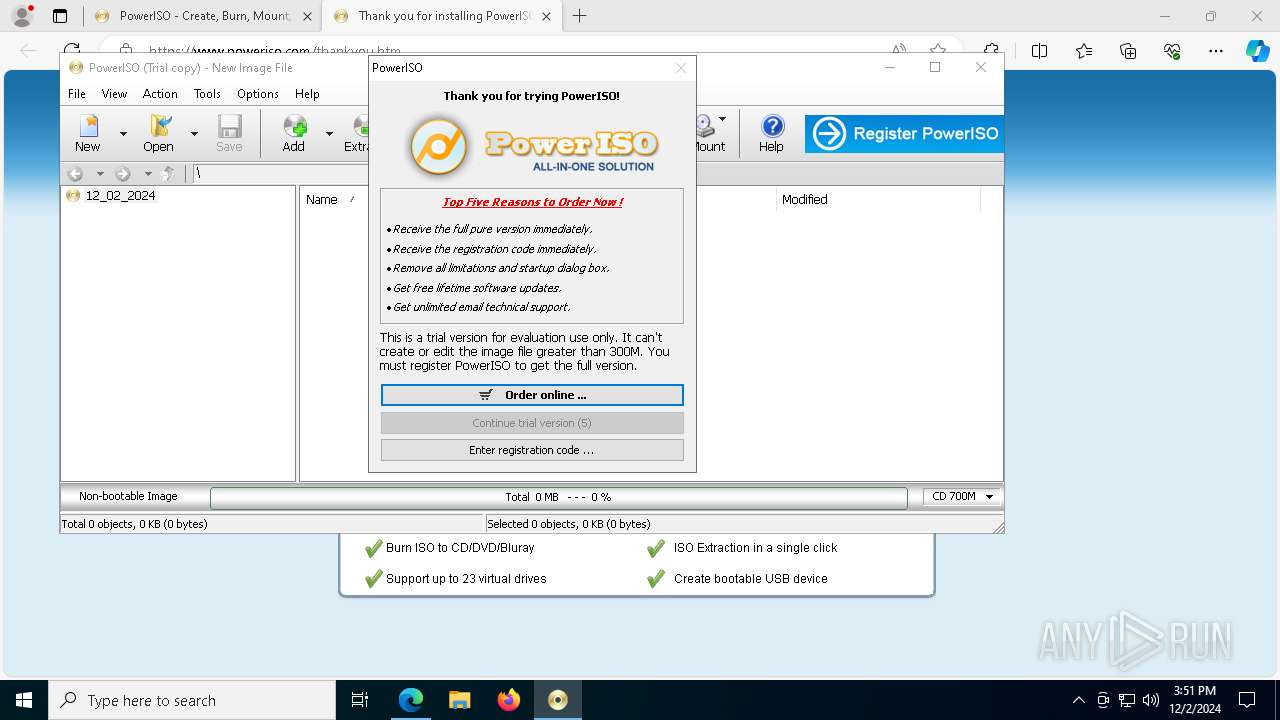
Task: Expand the Back history dropdown arrow
Action: click(100, 174)
